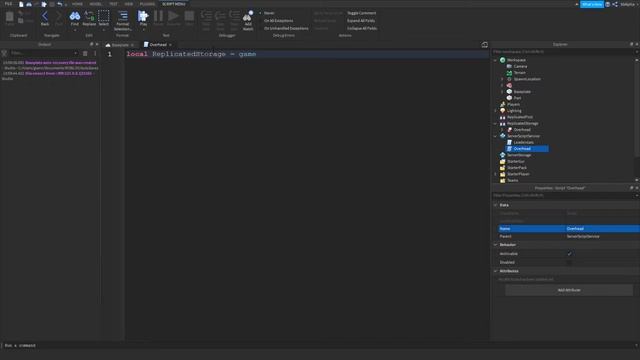Click the Add Watch debugger icon

point(248,20)
